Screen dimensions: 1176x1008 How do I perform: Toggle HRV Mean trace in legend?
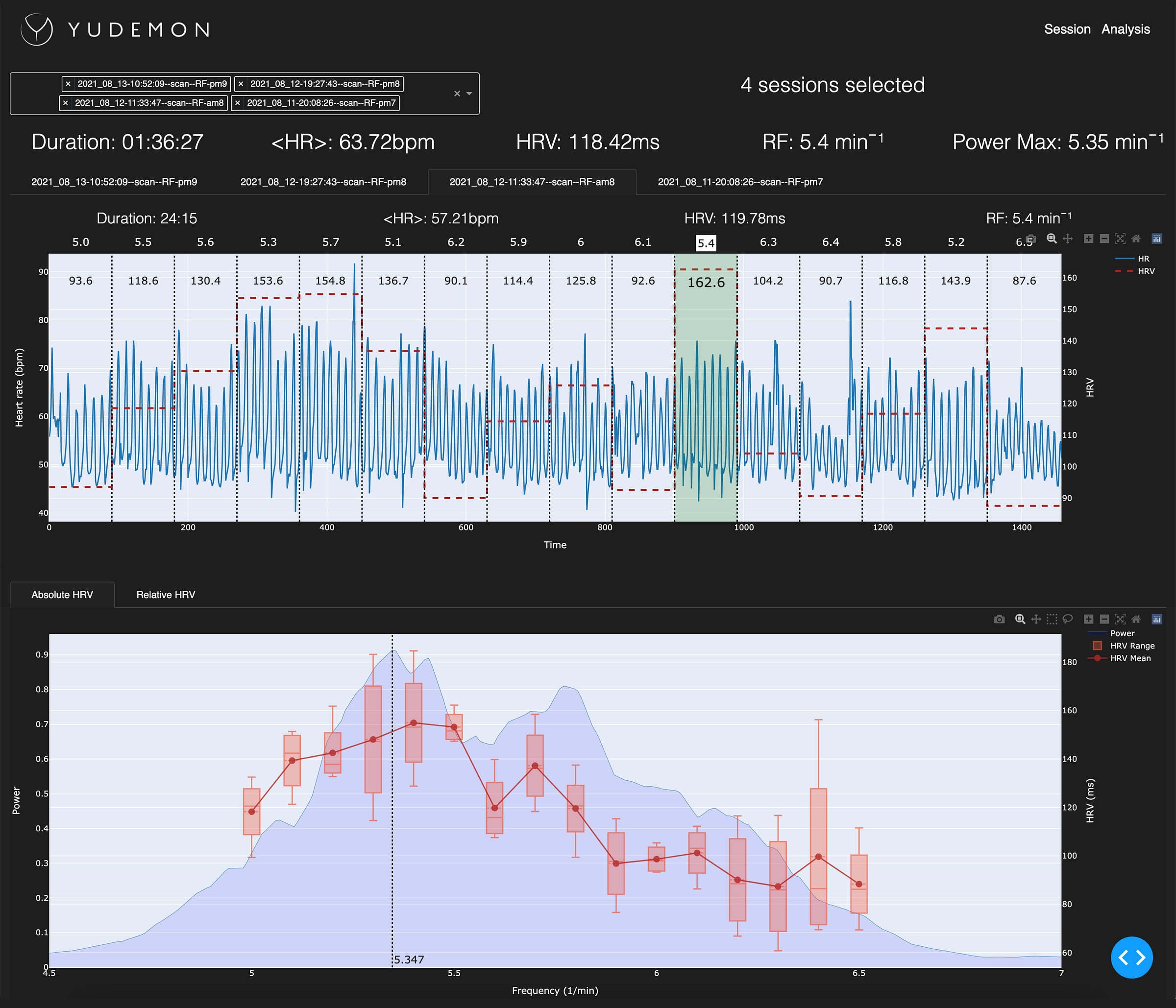click(x=1119, y=658)
